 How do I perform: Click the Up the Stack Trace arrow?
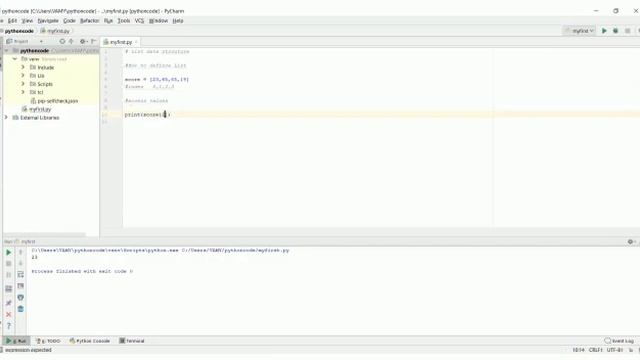click(20, 252)
